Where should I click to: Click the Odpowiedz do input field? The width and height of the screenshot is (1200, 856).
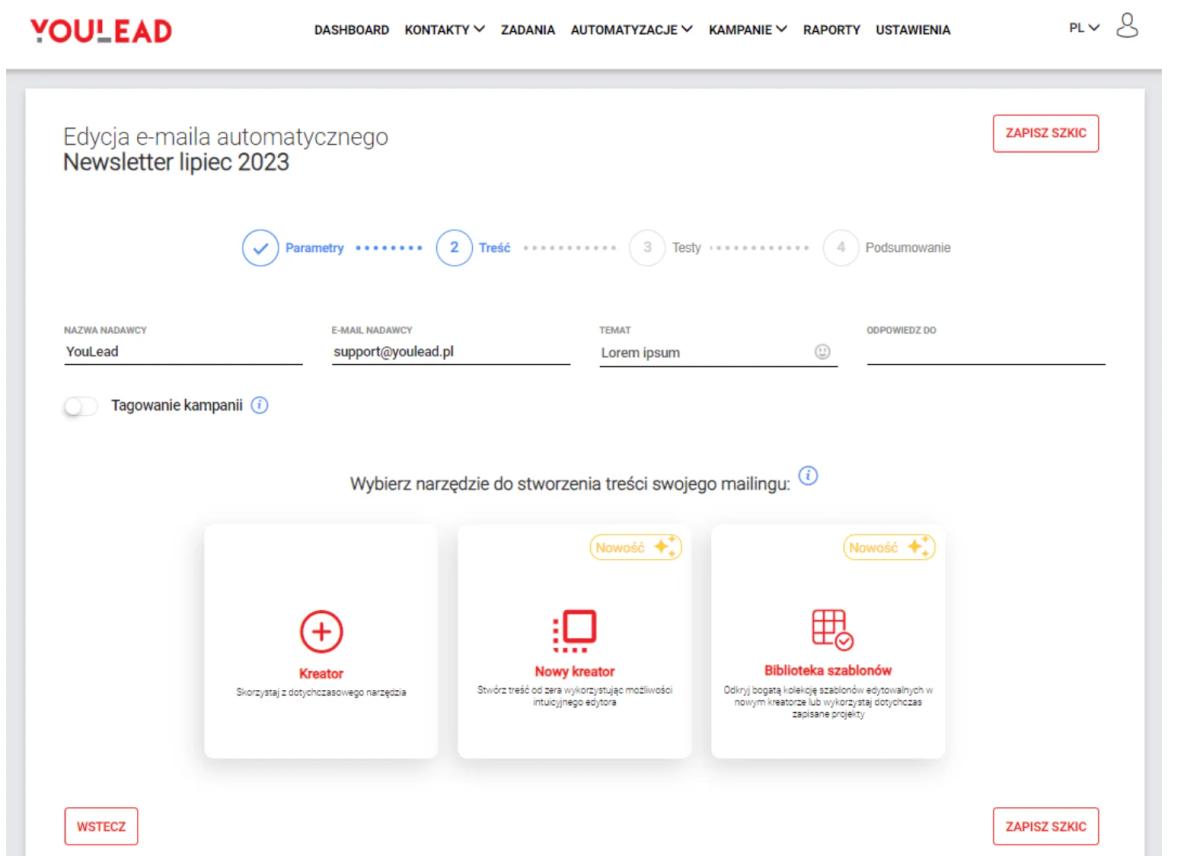click(x=986, y=351)
